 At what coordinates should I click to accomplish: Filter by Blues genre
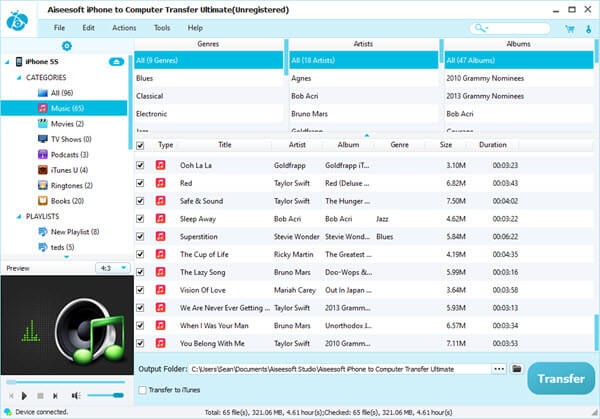209,78
